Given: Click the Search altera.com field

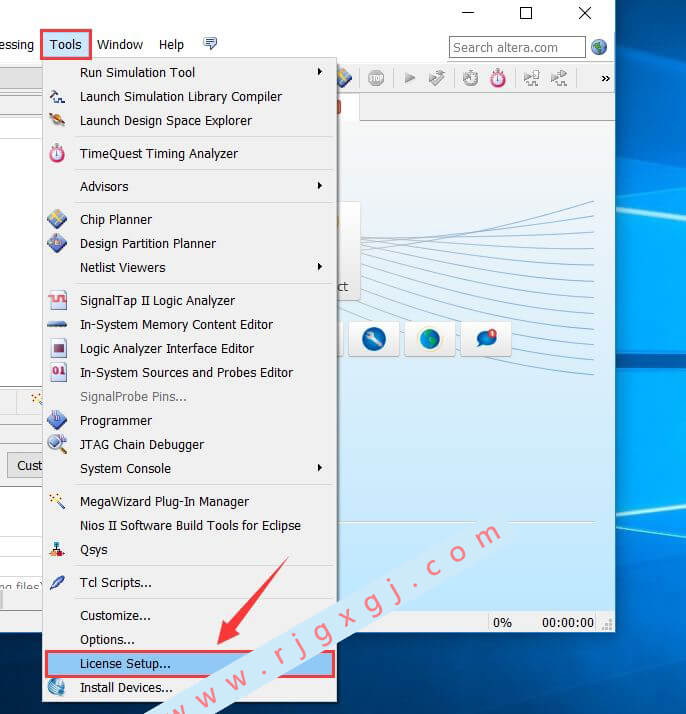Looking at the screenshot, I should (x=517, y=47).
